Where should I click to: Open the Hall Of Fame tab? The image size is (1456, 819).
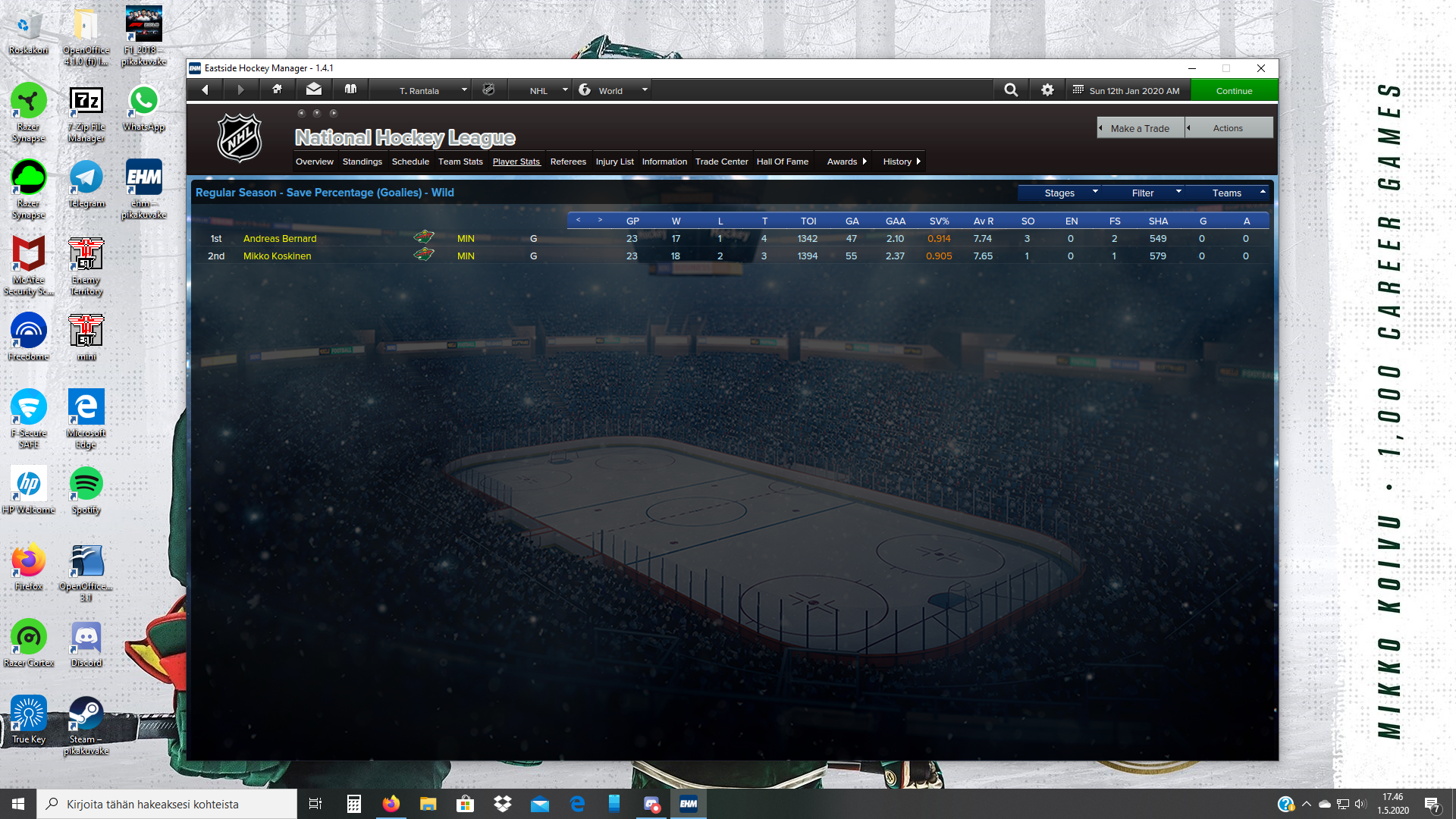[x=783, y=162]
